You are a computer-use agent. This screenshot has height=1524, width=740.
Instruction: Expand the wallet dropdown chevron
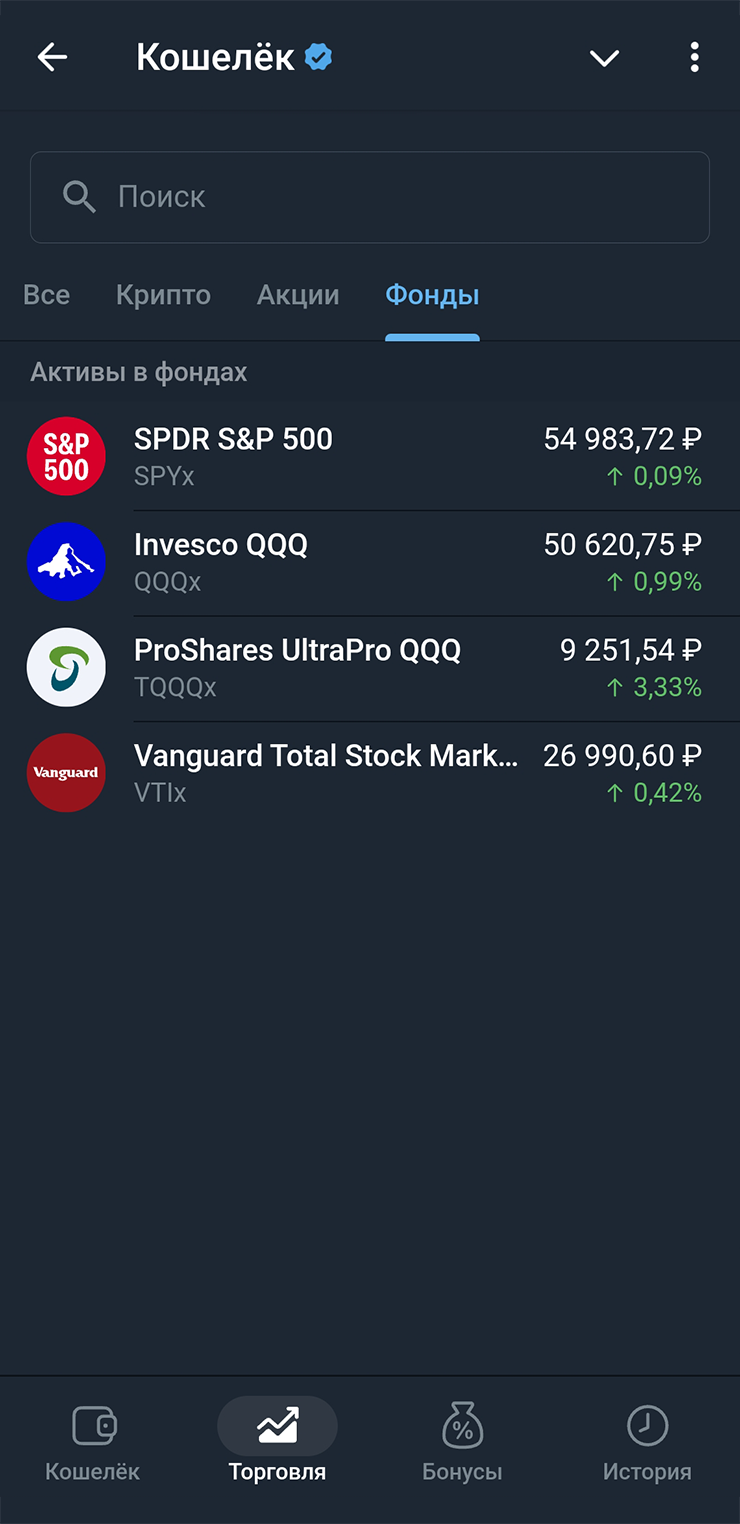point(604,59)
